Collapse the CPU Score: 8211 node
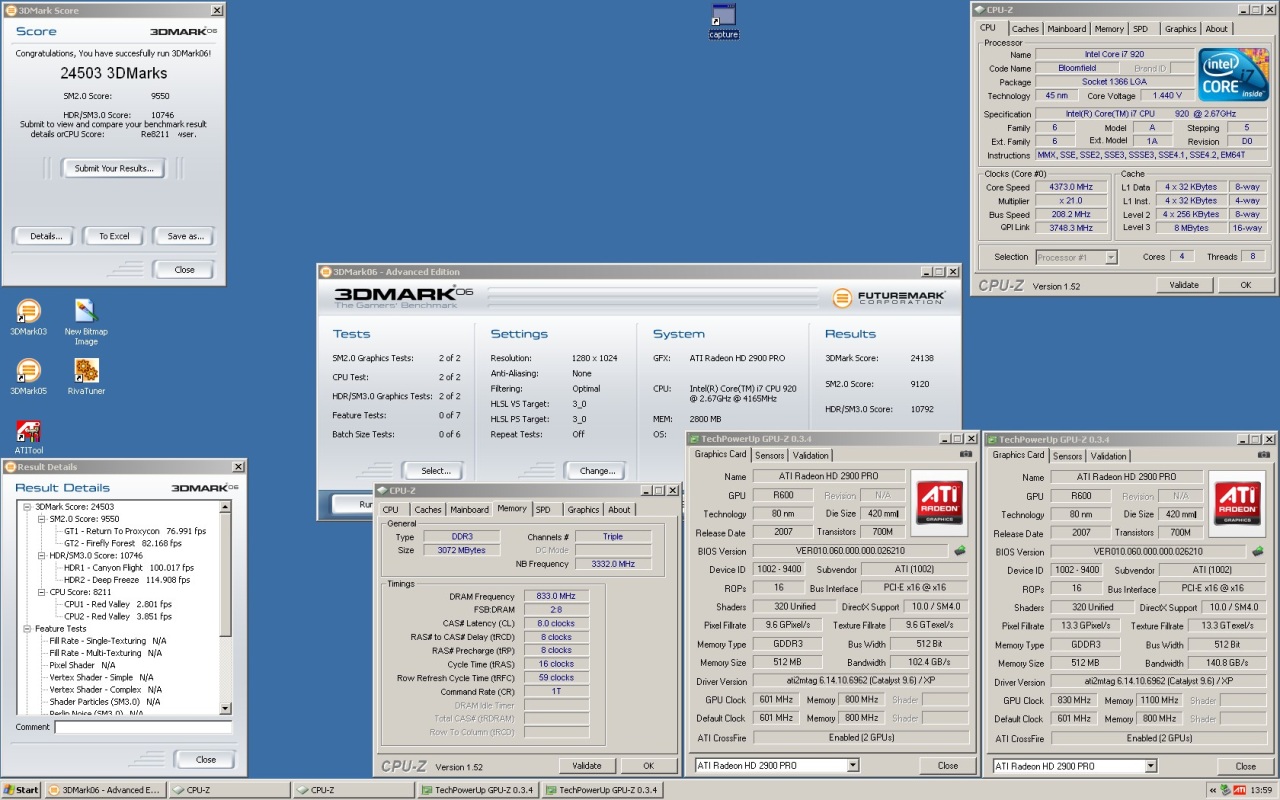Viewport: 1280px width, 800px height. point(41,592)
